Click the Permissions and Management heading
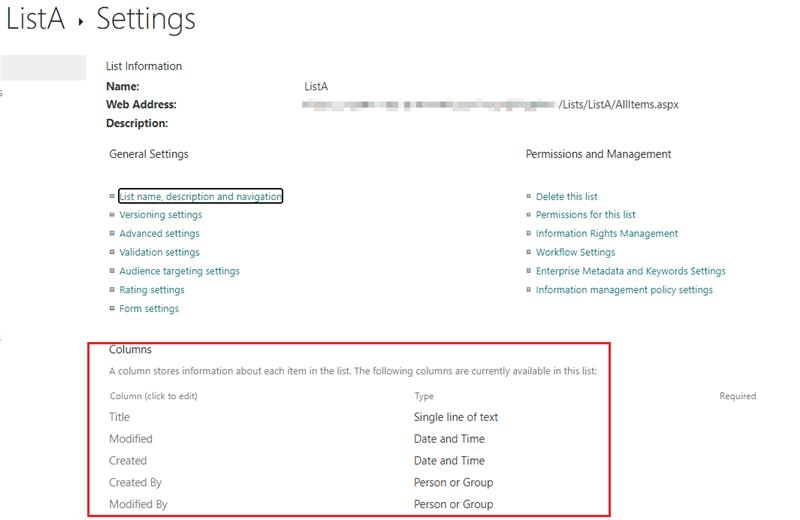Viewport: 800px width, 520px height. coord(598,154)
